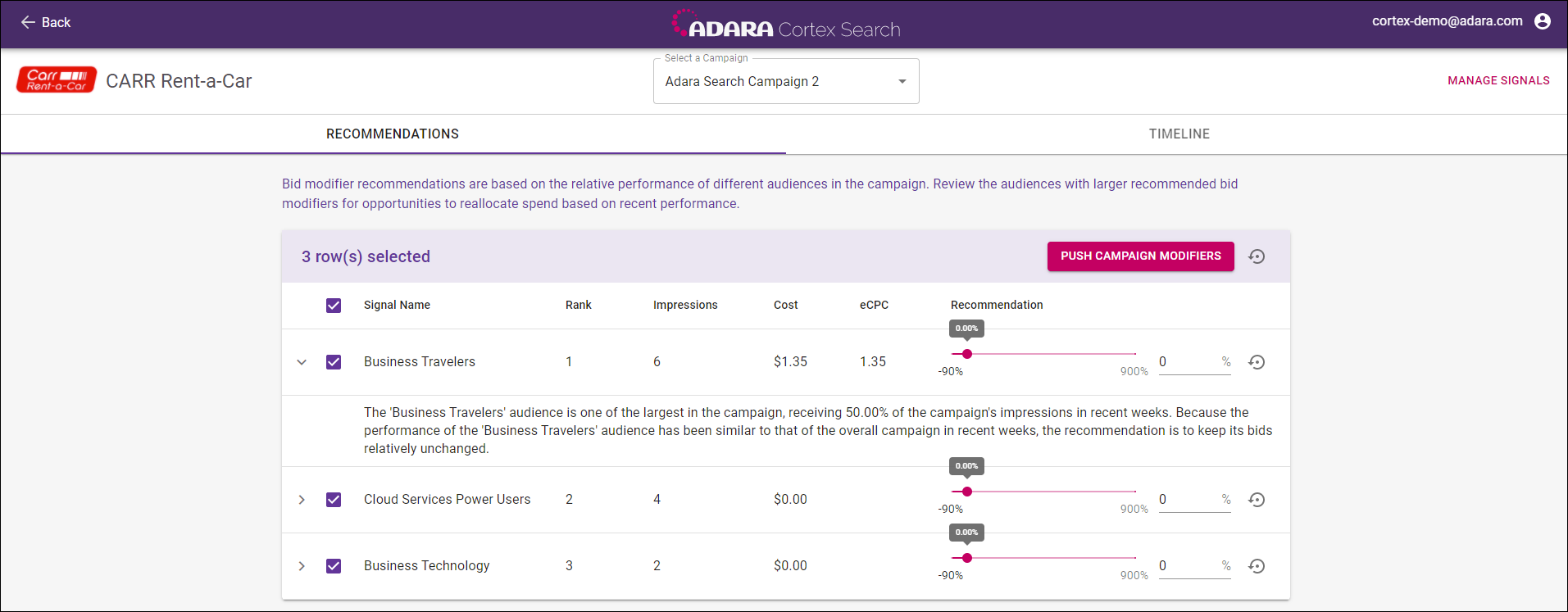The width and height of the screenshot is (1568, 612).
Task: Switch to the Timeline tab
Action: pos(1179,134)
